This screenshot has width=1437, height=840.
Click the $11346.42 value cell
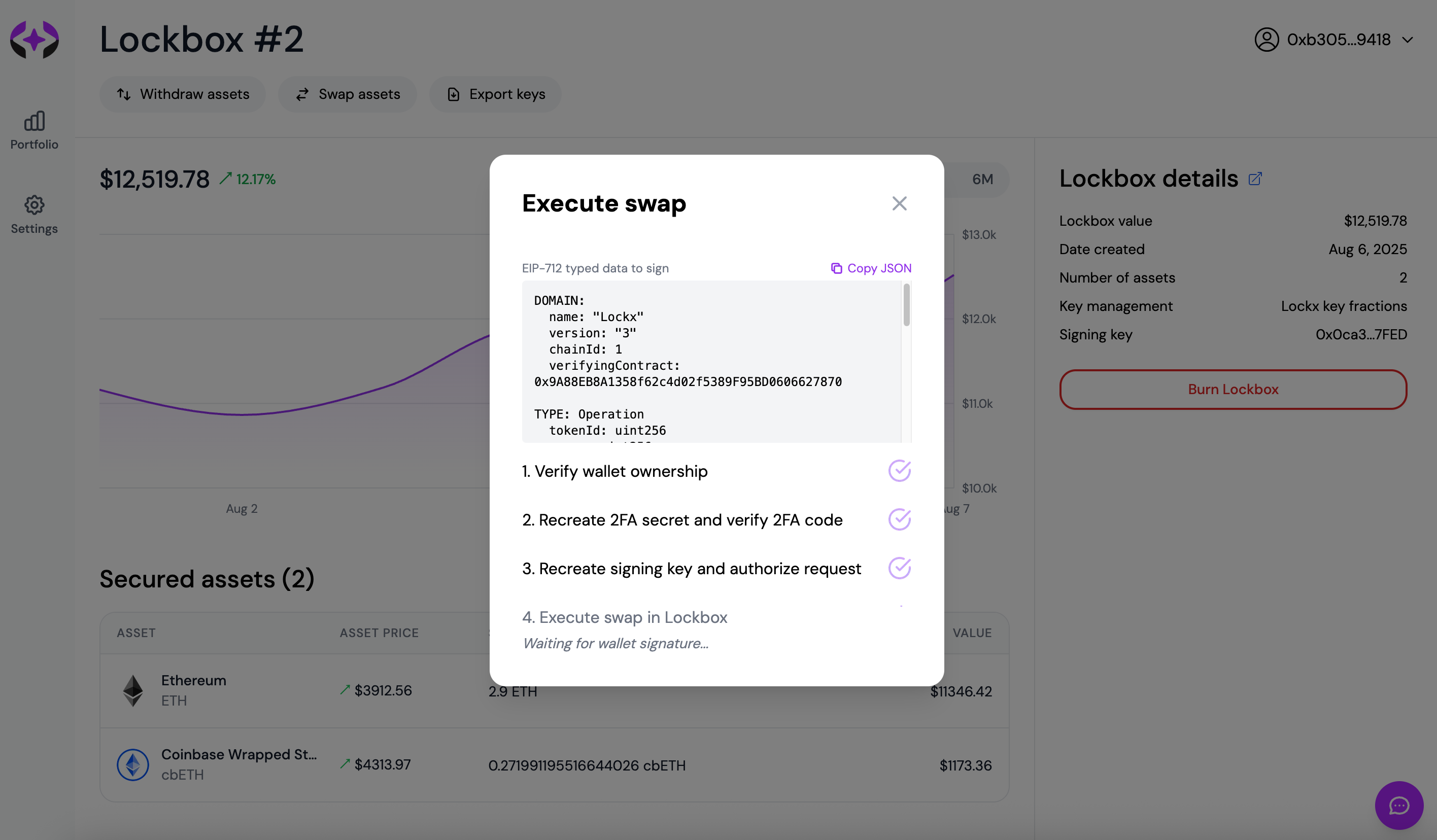point(961,691)
